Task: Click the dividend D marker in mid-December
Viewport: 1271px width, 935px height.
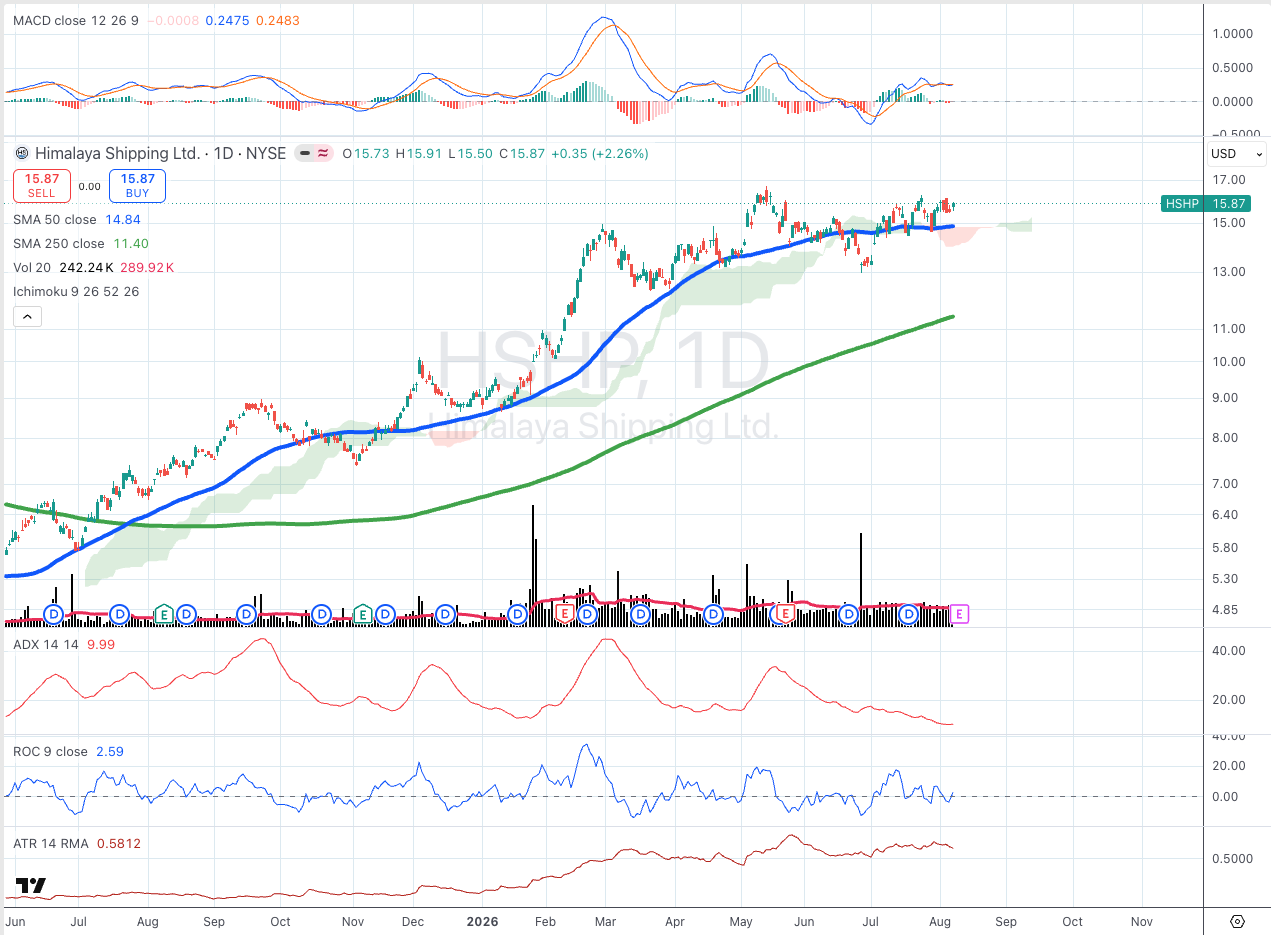Action: point(443,613)
